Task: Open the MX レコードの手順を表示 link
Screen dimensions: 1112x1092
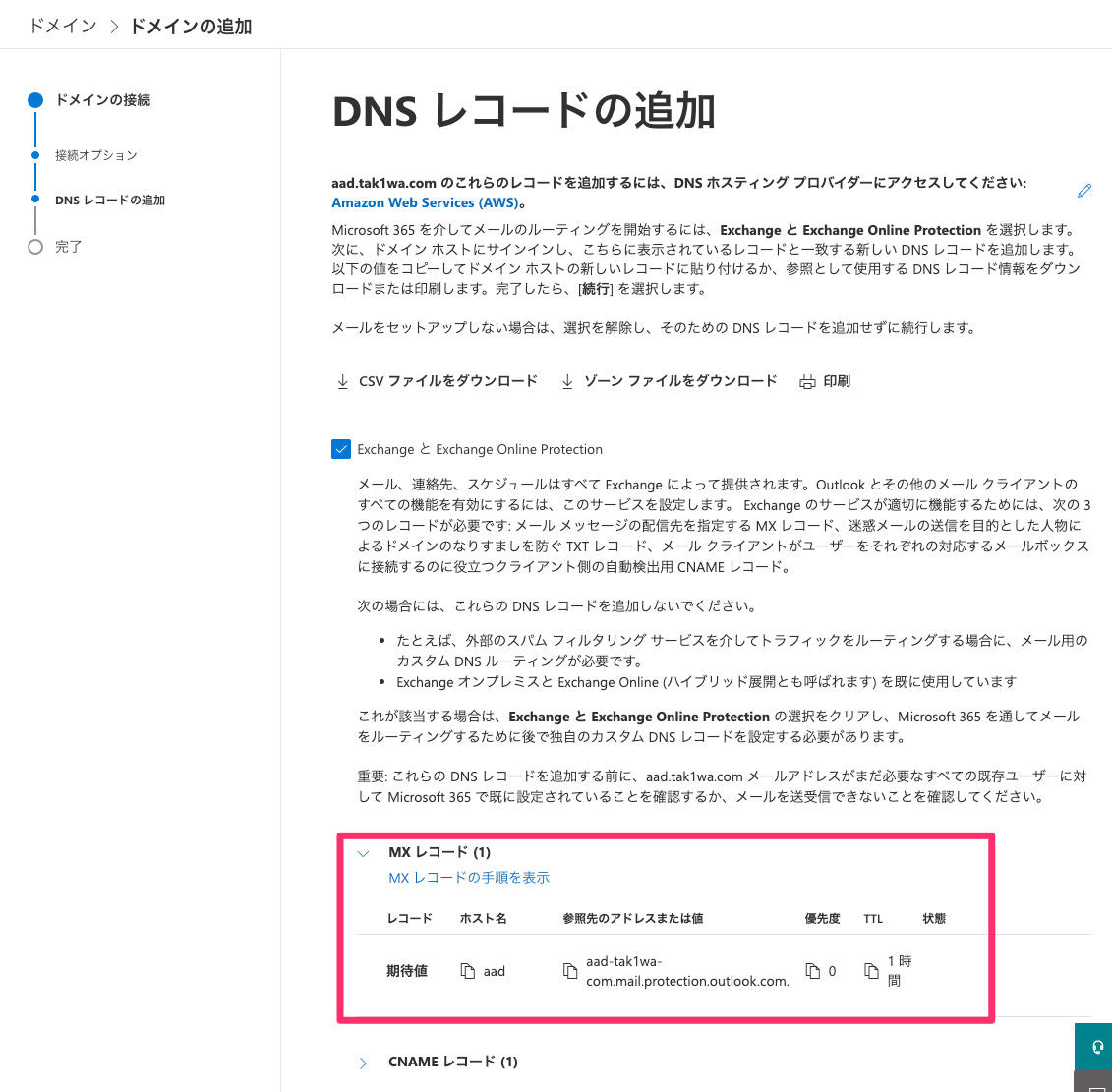Action: (468, 877)
